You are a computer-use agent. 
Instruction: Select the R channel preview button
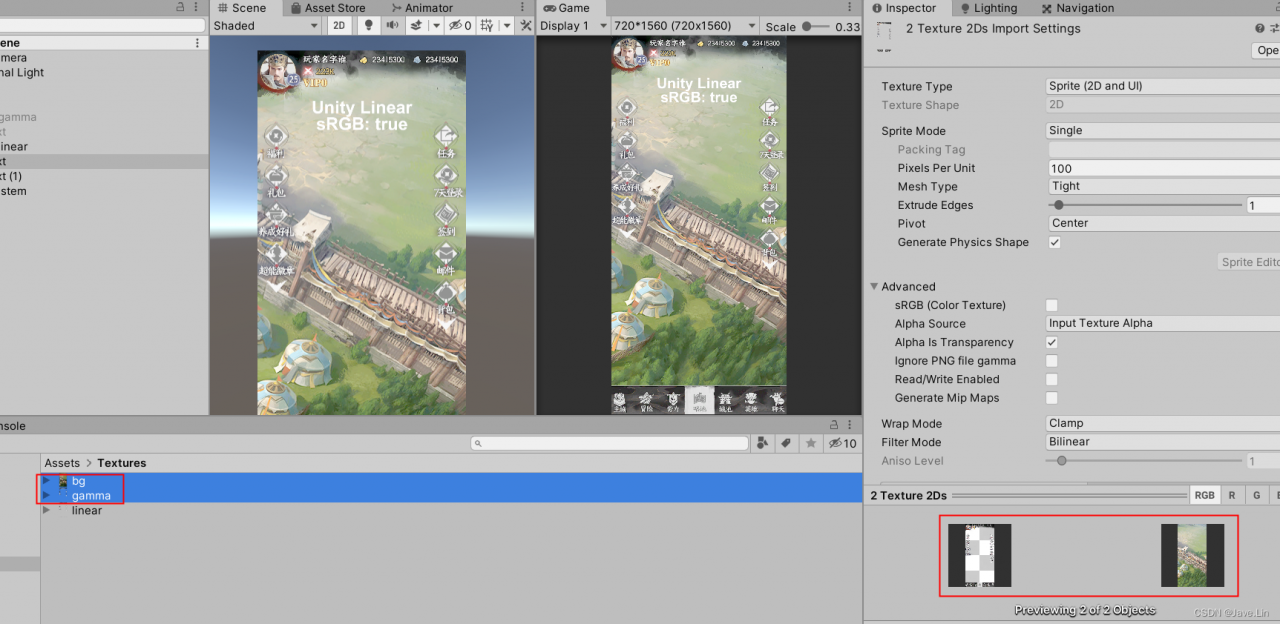1231,495
